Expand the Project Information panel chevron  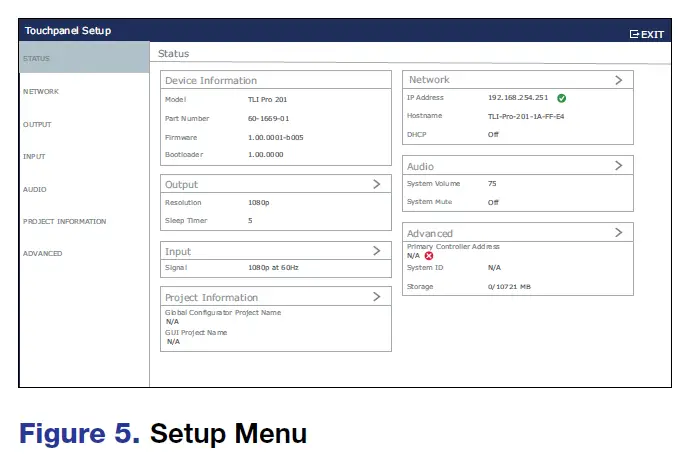coord(377,297)
